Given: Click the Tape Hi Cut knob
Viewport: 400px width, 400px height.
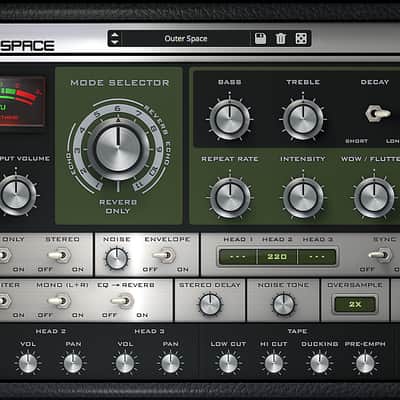Looking at the screenshot, I should coord(274,363).
